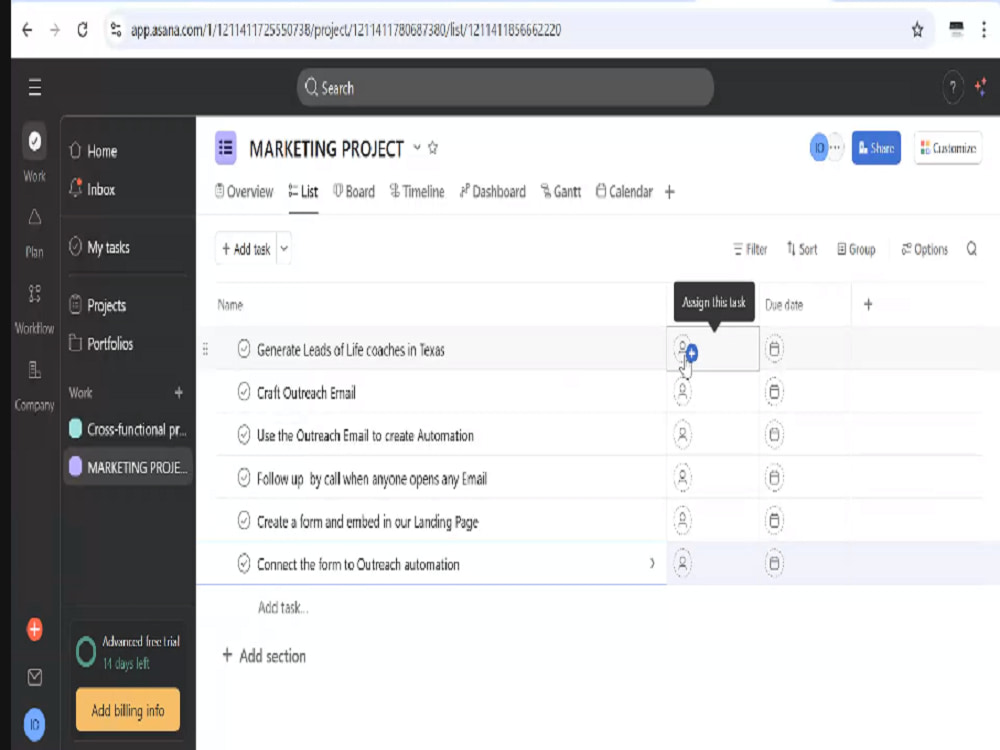Viewport: 1000px width, 750px height.
Task: Open the Group options
Action: (x=856, y=249)
